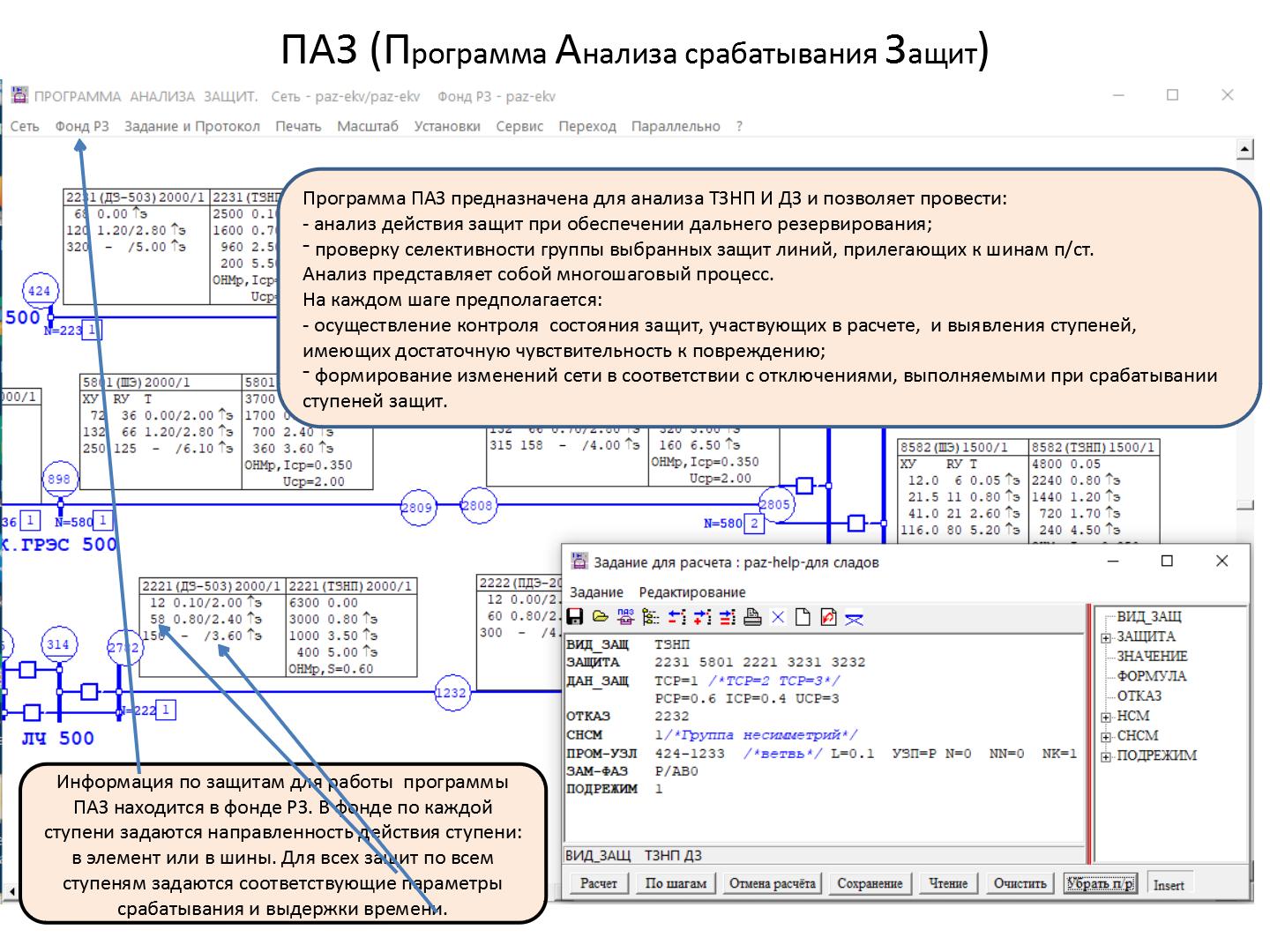Screen dimensions: 1270x952
Task: Expand the ПОДРЕЖИМ tree node
Action: [1106, 756]
